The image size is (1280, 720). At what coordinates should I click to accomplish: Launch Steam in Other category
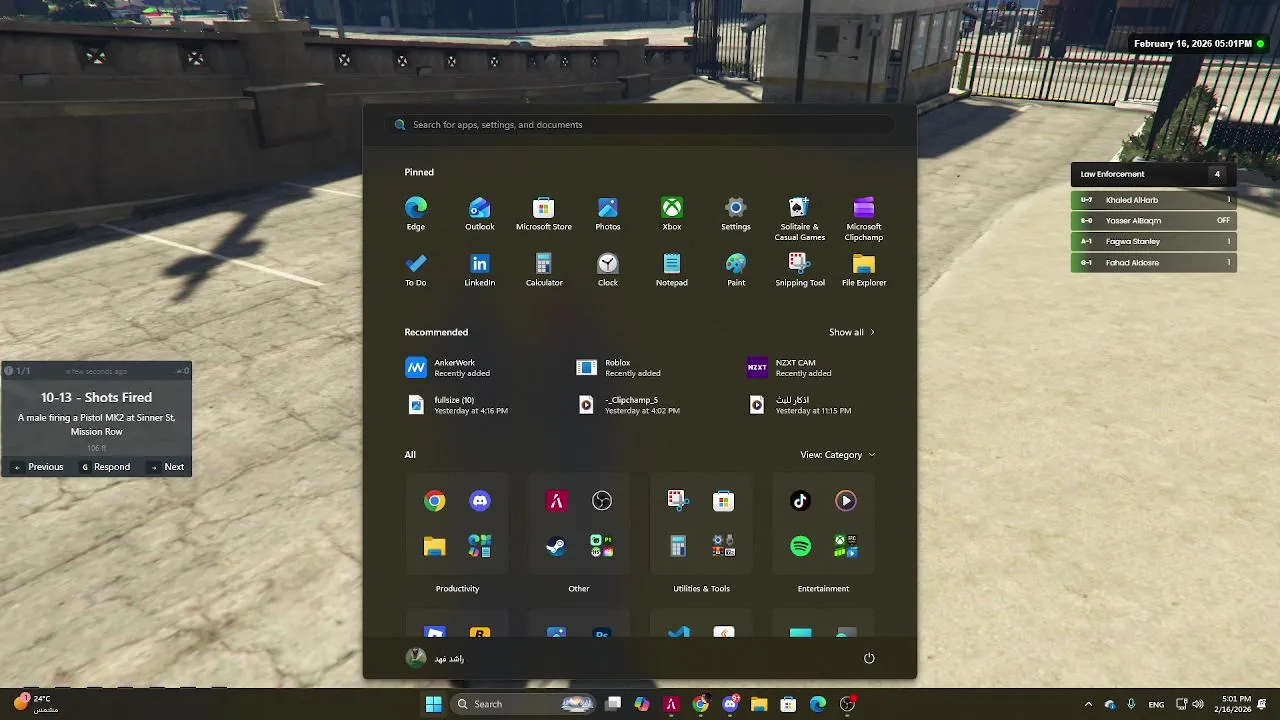(556, 546)
